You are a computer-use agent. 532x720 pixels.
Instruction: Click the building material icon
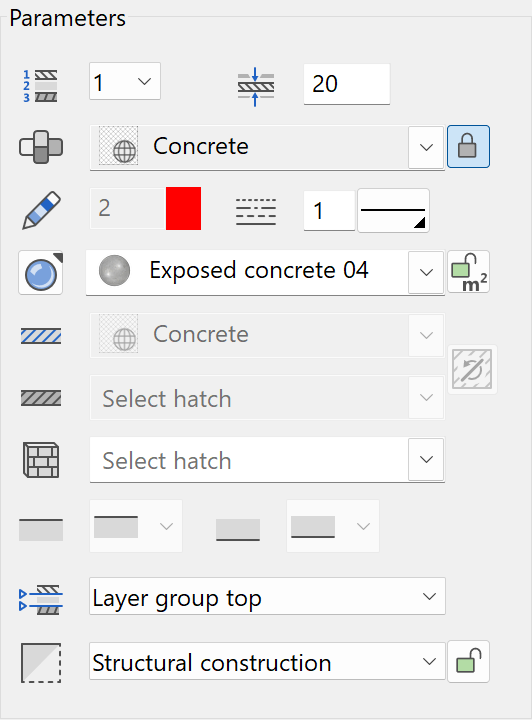[x=41, y=147]
